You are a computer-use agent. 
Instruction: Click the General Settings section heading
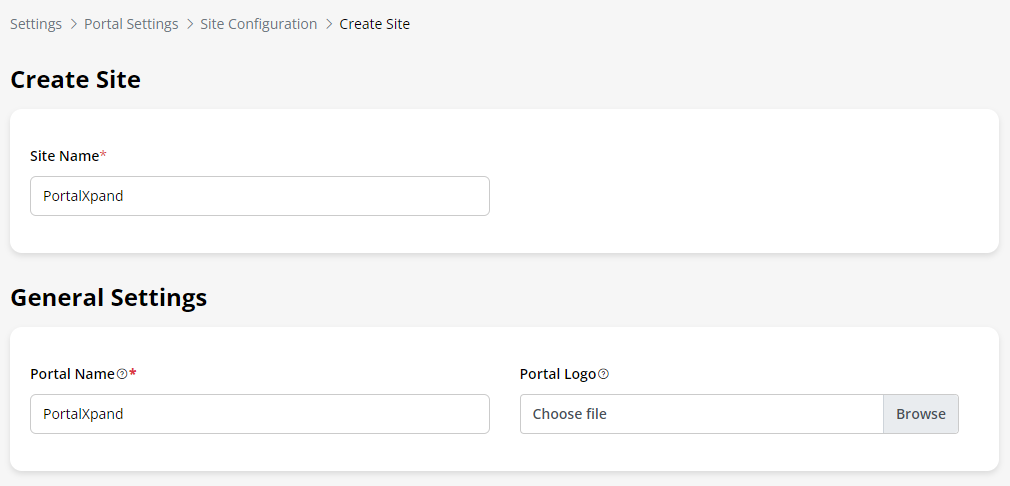pyautogui.click(x=109, y=298)
